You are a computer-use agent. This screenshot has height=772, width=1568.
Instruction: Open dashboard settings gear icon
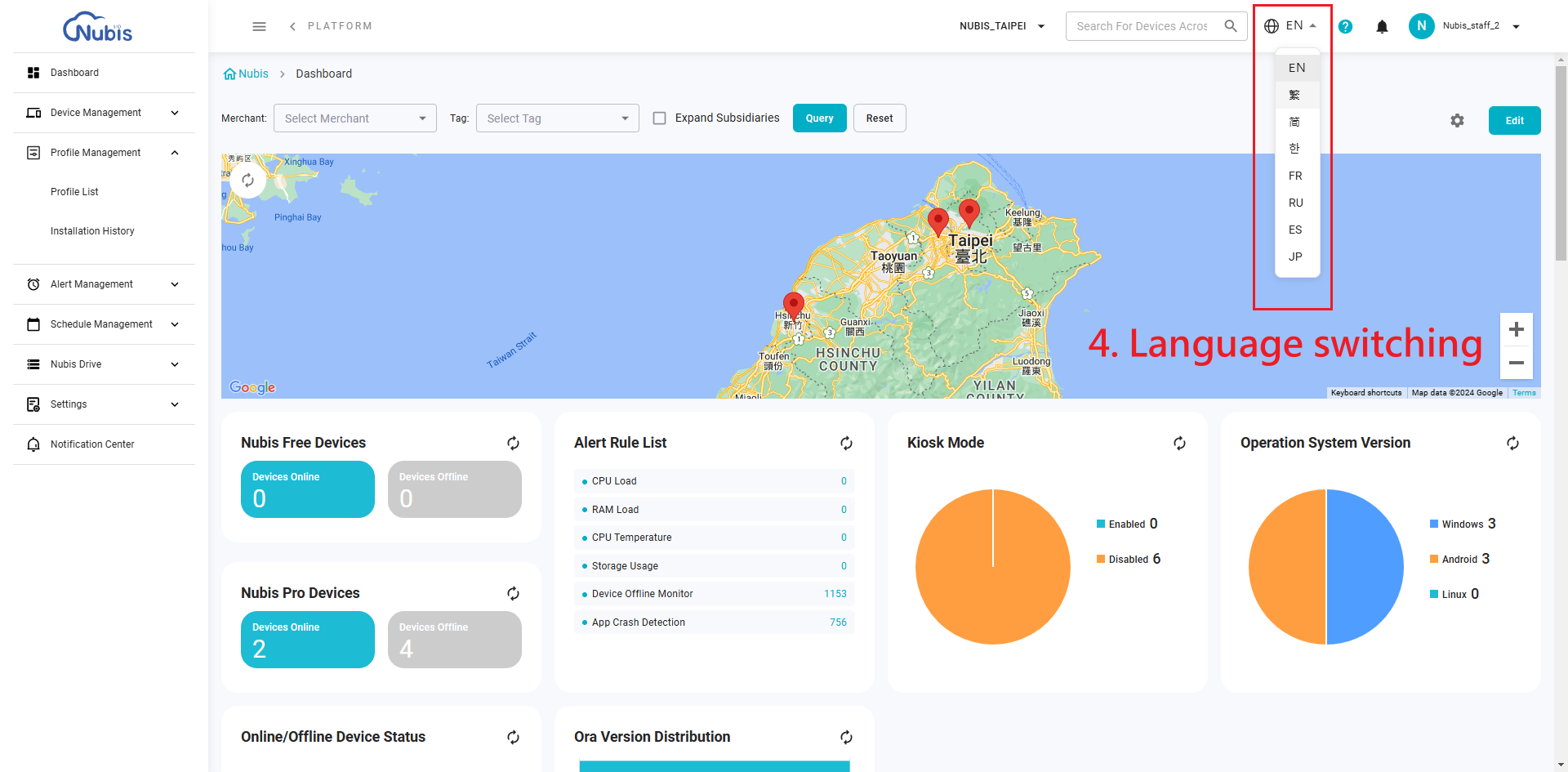click(1457, 121)
